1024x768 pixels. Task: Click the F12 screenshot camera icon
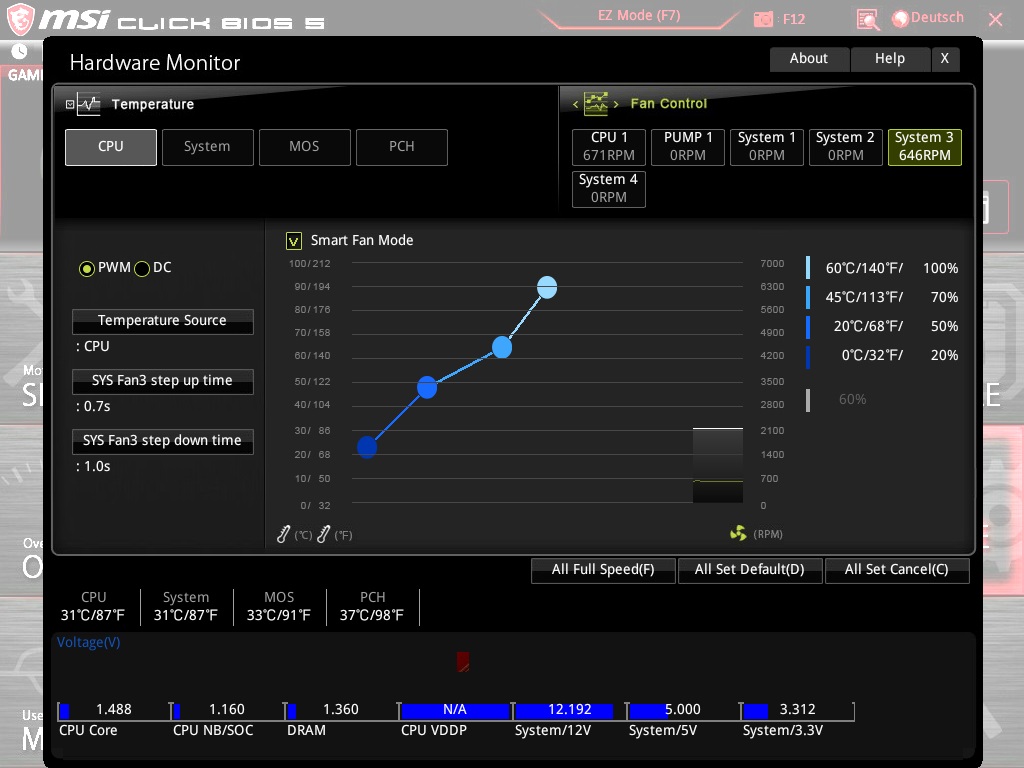[763, 19]
